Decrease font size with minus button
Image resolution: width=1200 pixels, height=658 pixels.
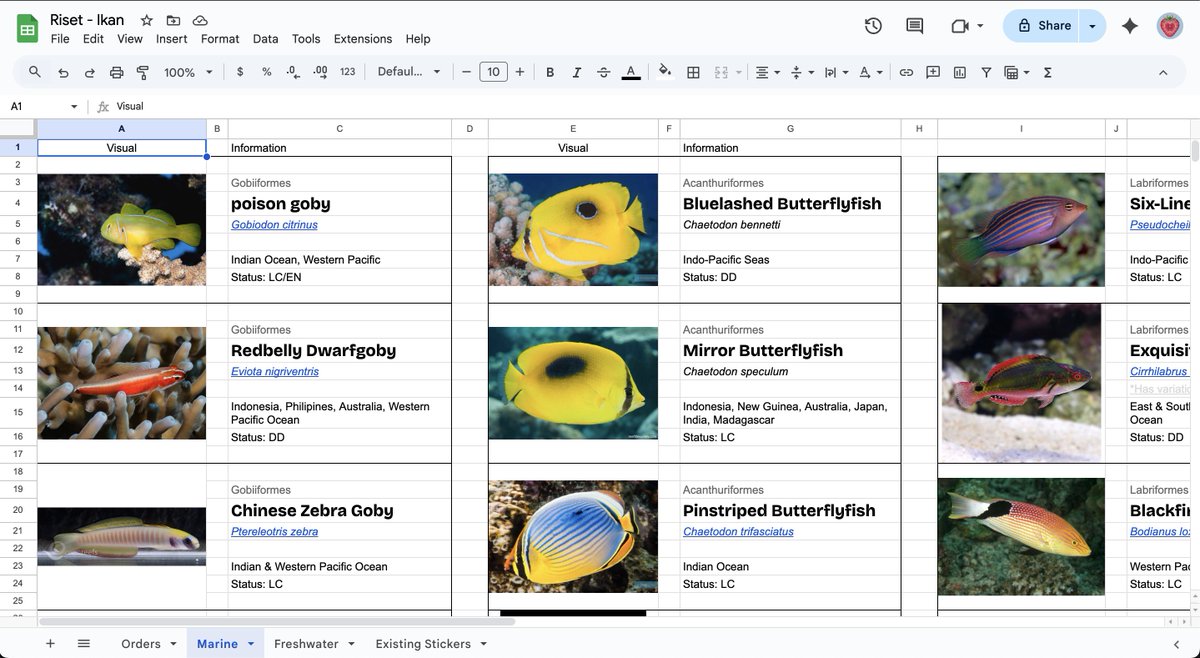(466, 72)
